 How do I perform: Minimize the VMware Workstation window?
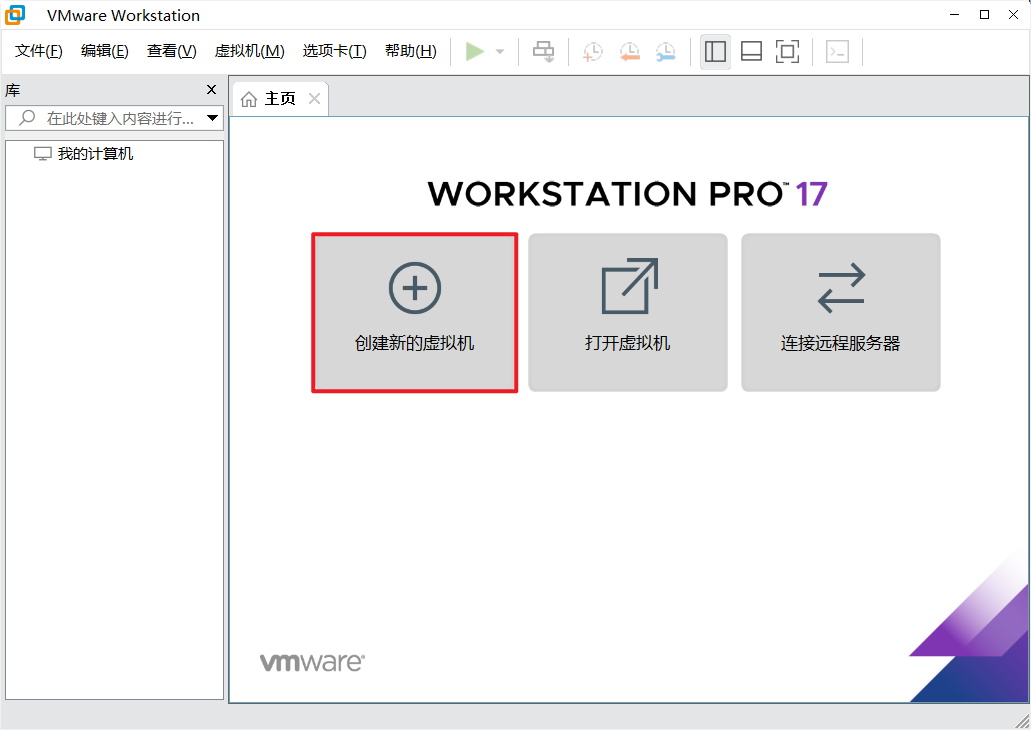tap(954, 14)
